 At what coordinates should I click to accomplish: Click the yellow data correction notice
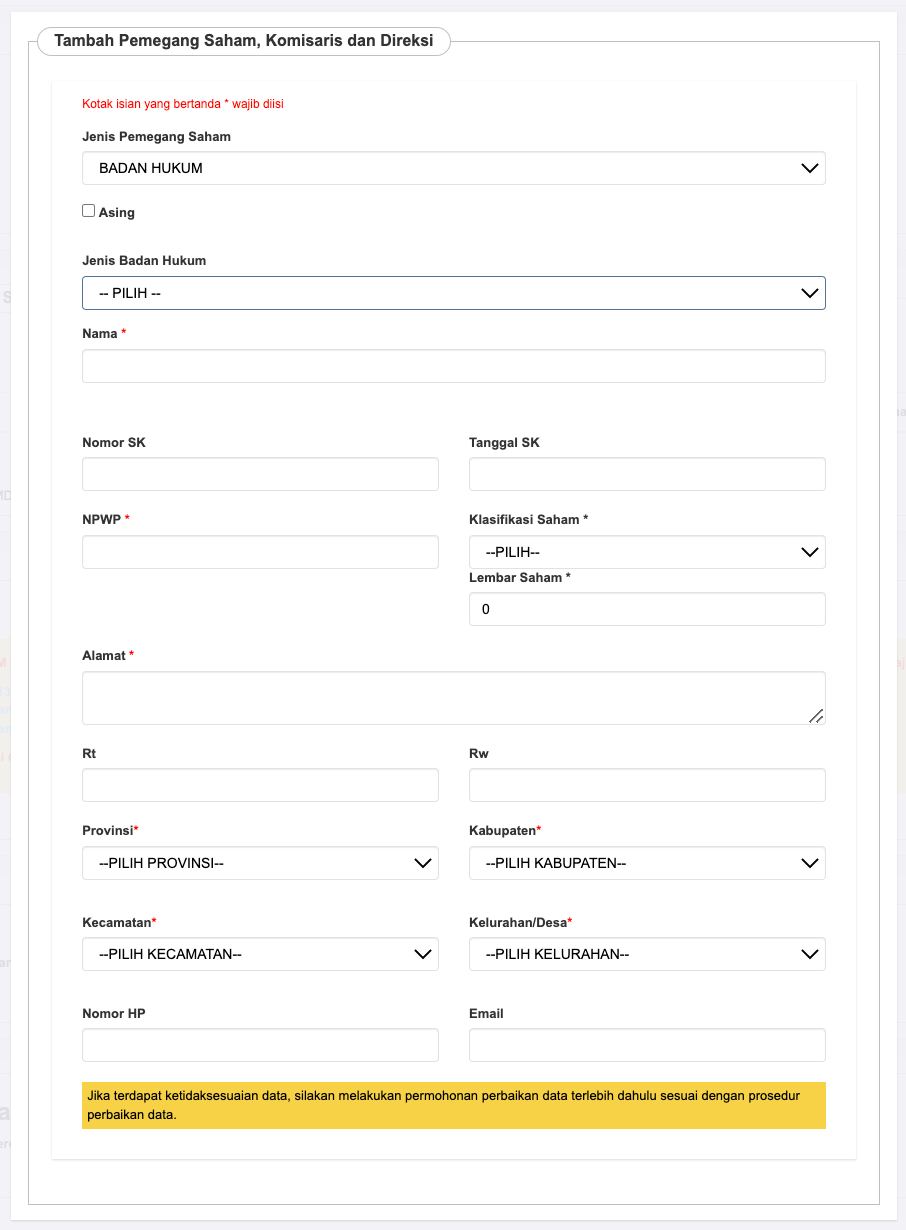(x=453, y=1105)
